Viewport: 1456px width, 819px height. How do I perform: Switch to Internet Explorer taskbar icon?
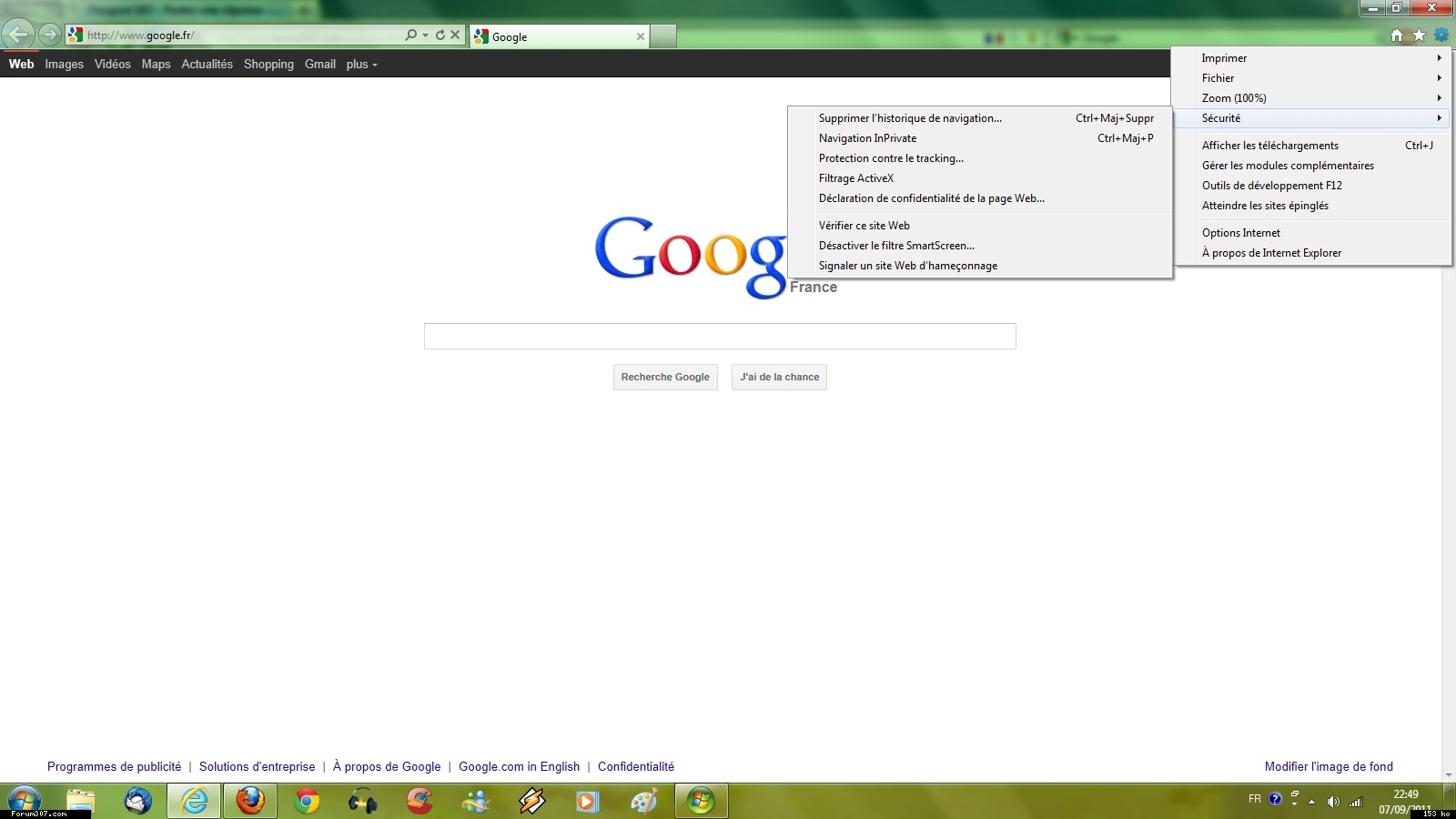[x=194, y=801]
